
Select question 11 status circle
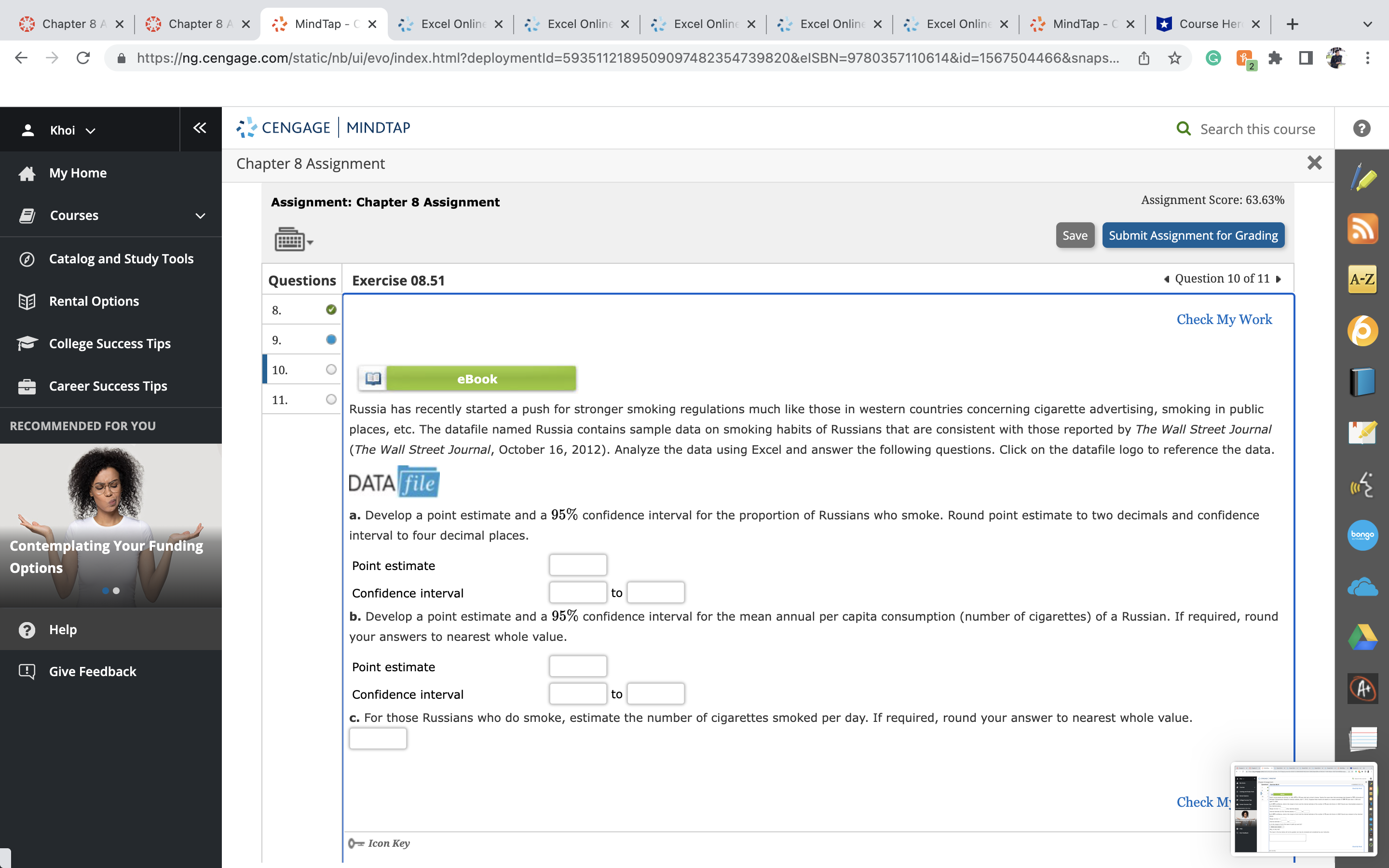tap(331, 400)
